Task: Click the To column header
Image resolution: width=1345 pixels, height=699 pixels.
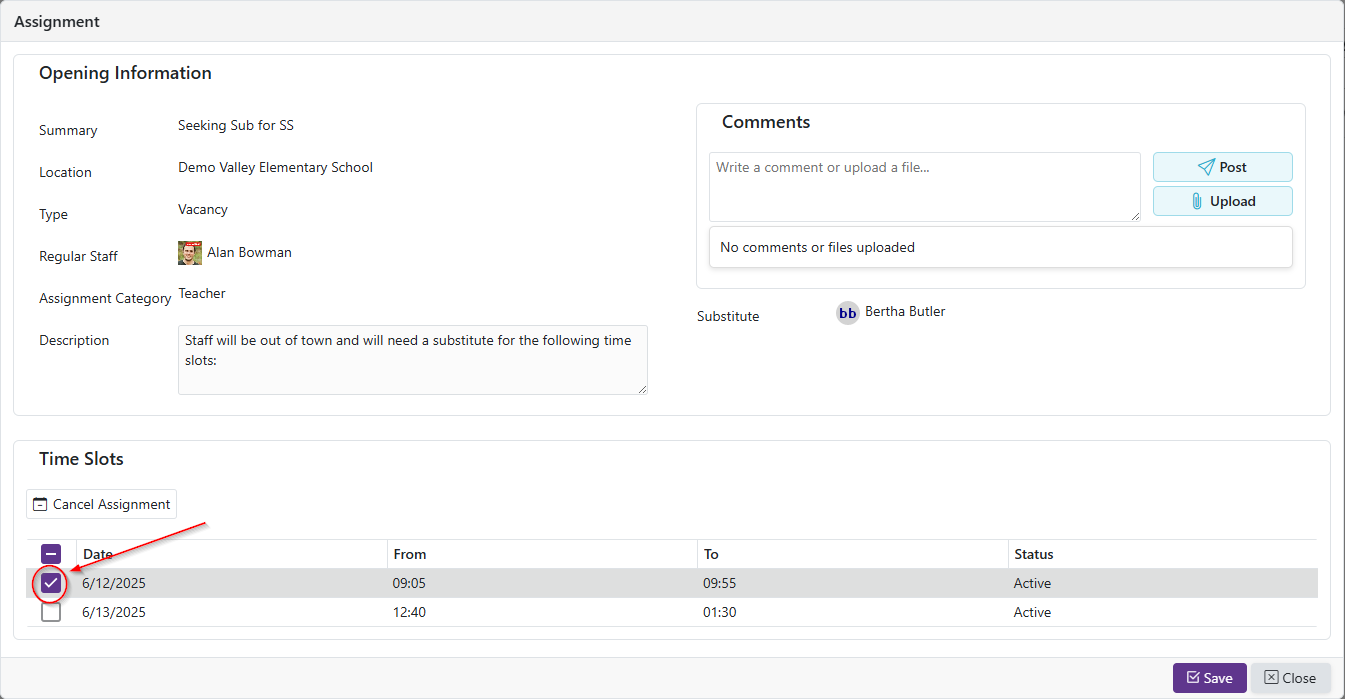Action: coord(711,554)
